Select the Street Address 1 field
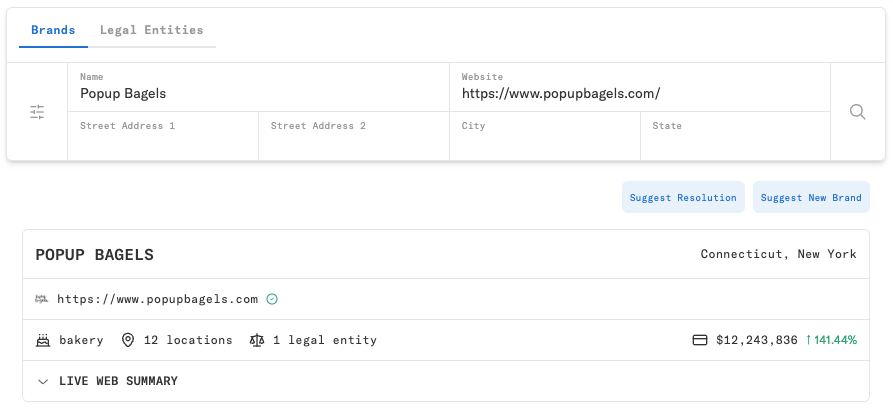 click(163, 138)
